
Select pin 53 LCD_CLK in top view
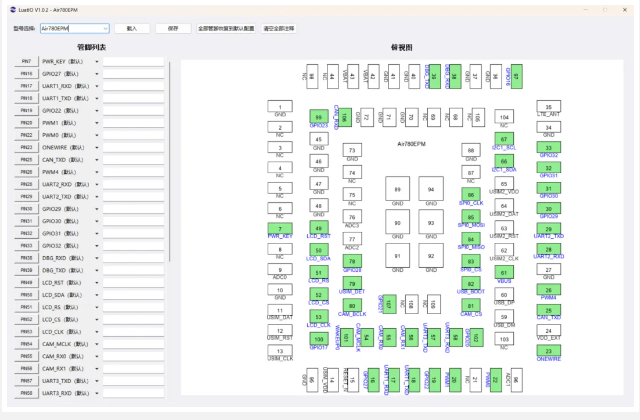point(319,316)
